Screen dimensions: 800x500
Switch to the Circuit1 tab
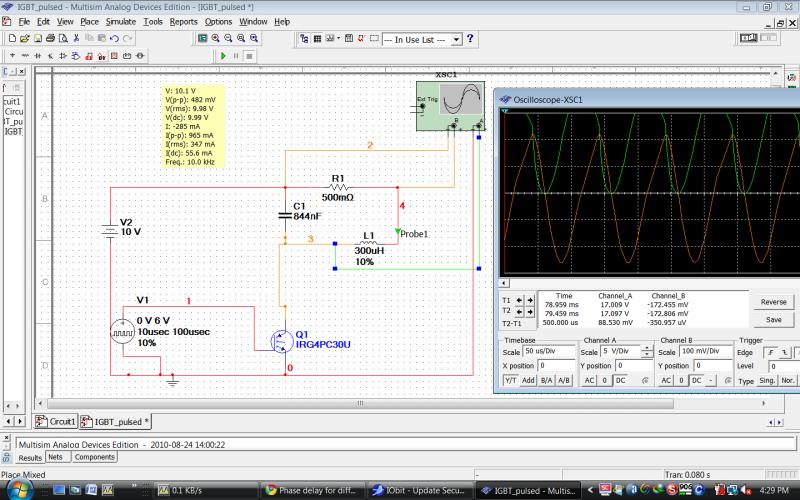56,421
